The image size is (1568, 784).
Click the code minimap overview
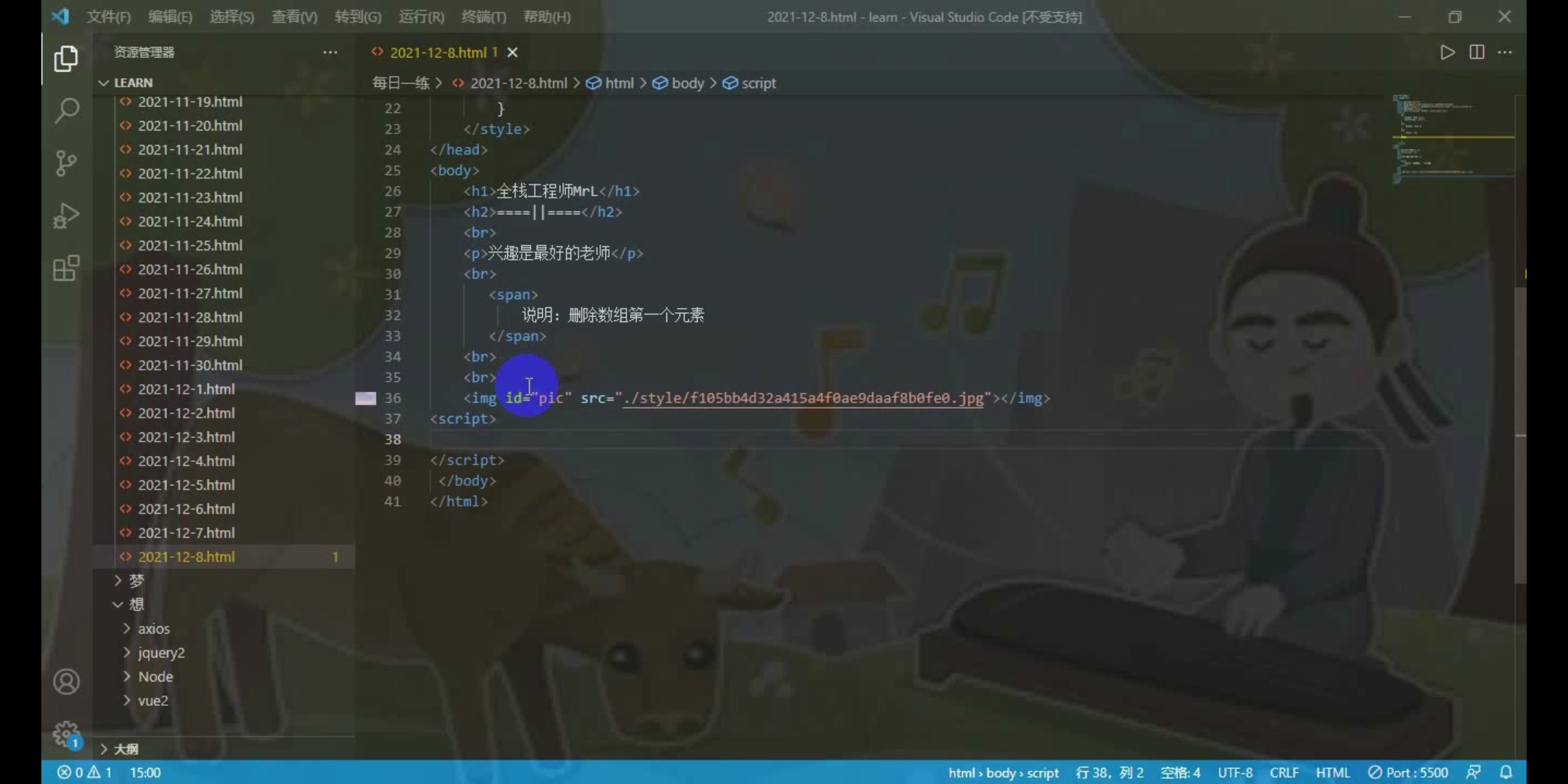[x=1453, y=138]
